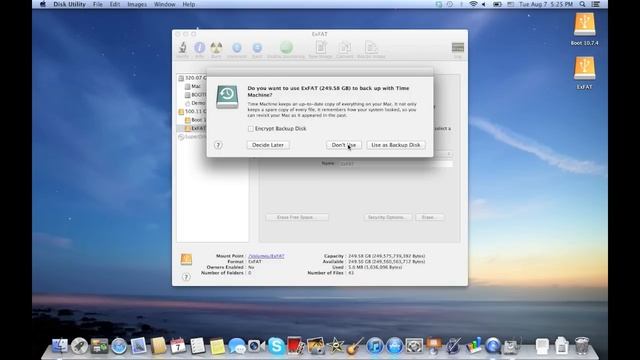Click the Decide Later button
Viewport: 640px width, 360px height.
tap(268, 145)
